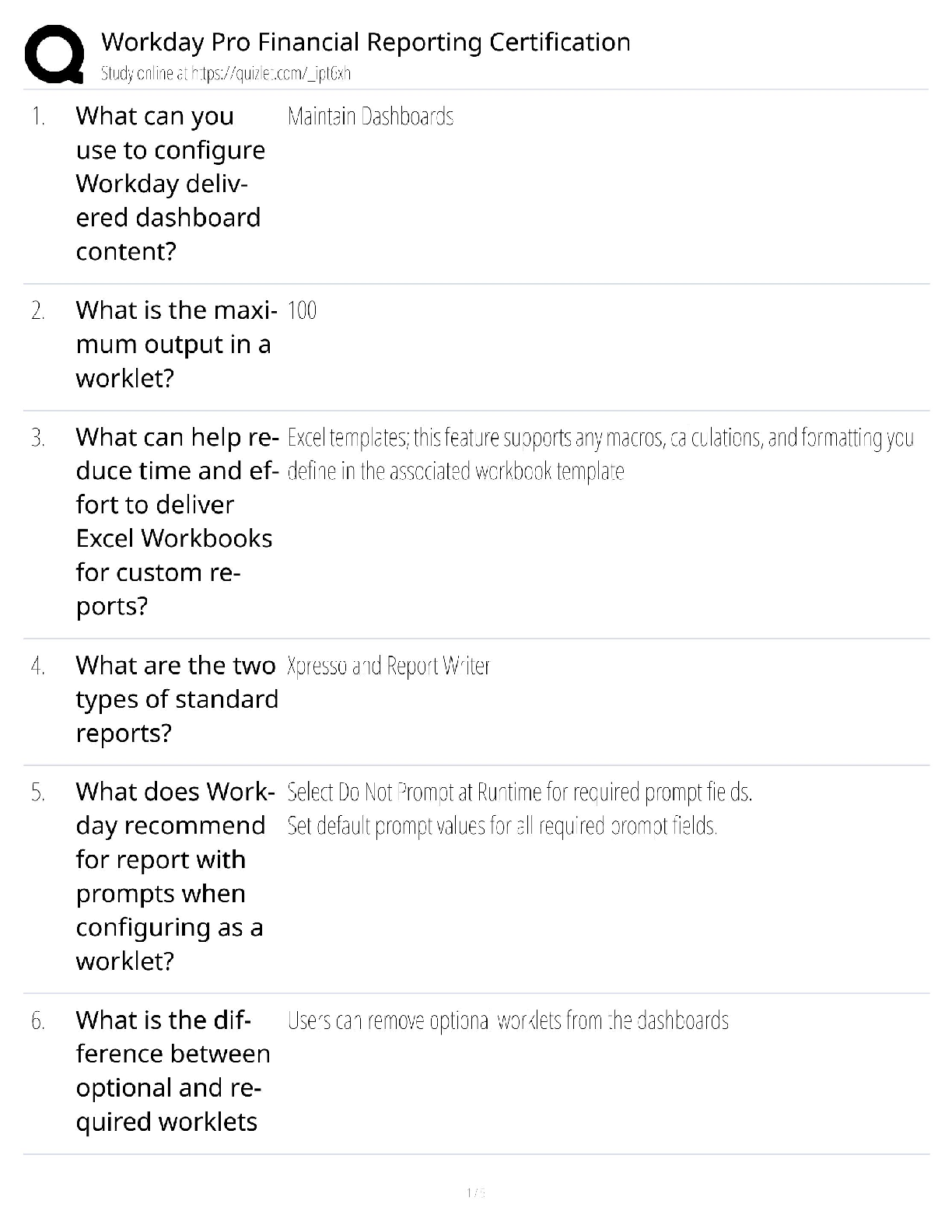
Task: Select the question about delivering Excel Workbooks
Action: (175, 521)
